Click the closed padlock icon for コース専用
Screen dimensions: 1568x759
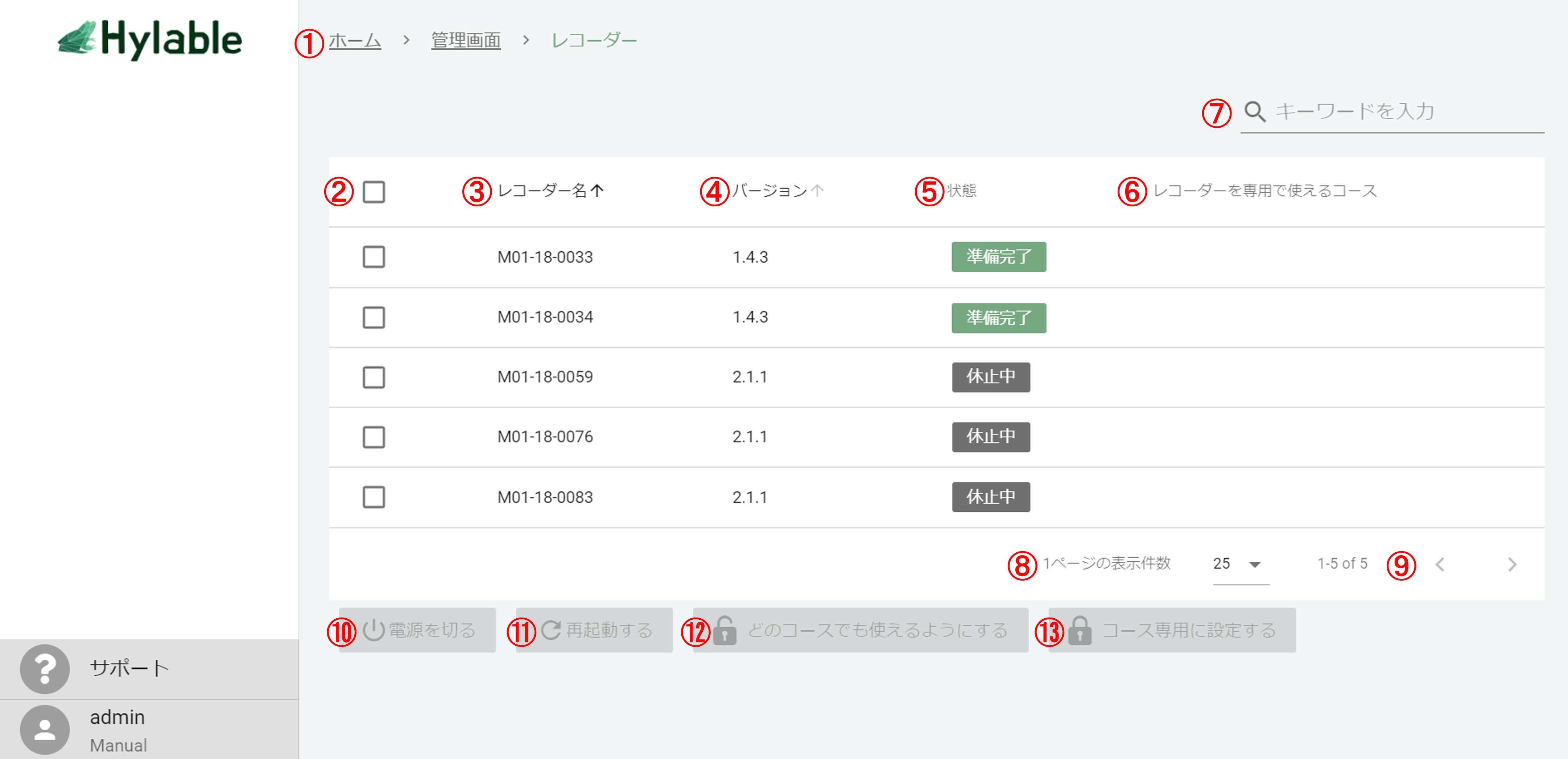coord(1079,630)
